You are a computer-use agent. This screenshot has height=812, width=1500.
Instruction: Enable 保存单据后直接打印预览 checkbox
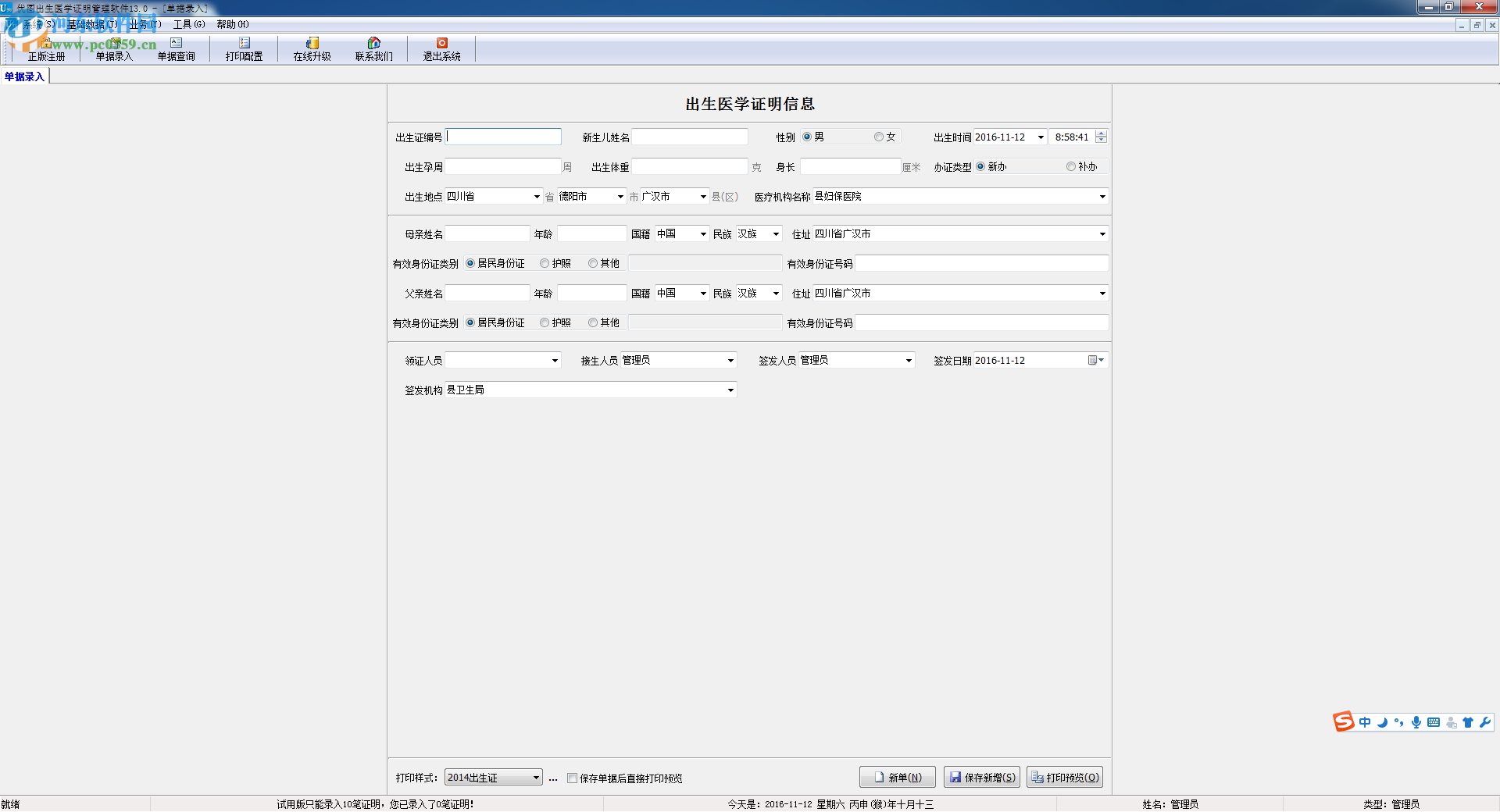point(572,778)
